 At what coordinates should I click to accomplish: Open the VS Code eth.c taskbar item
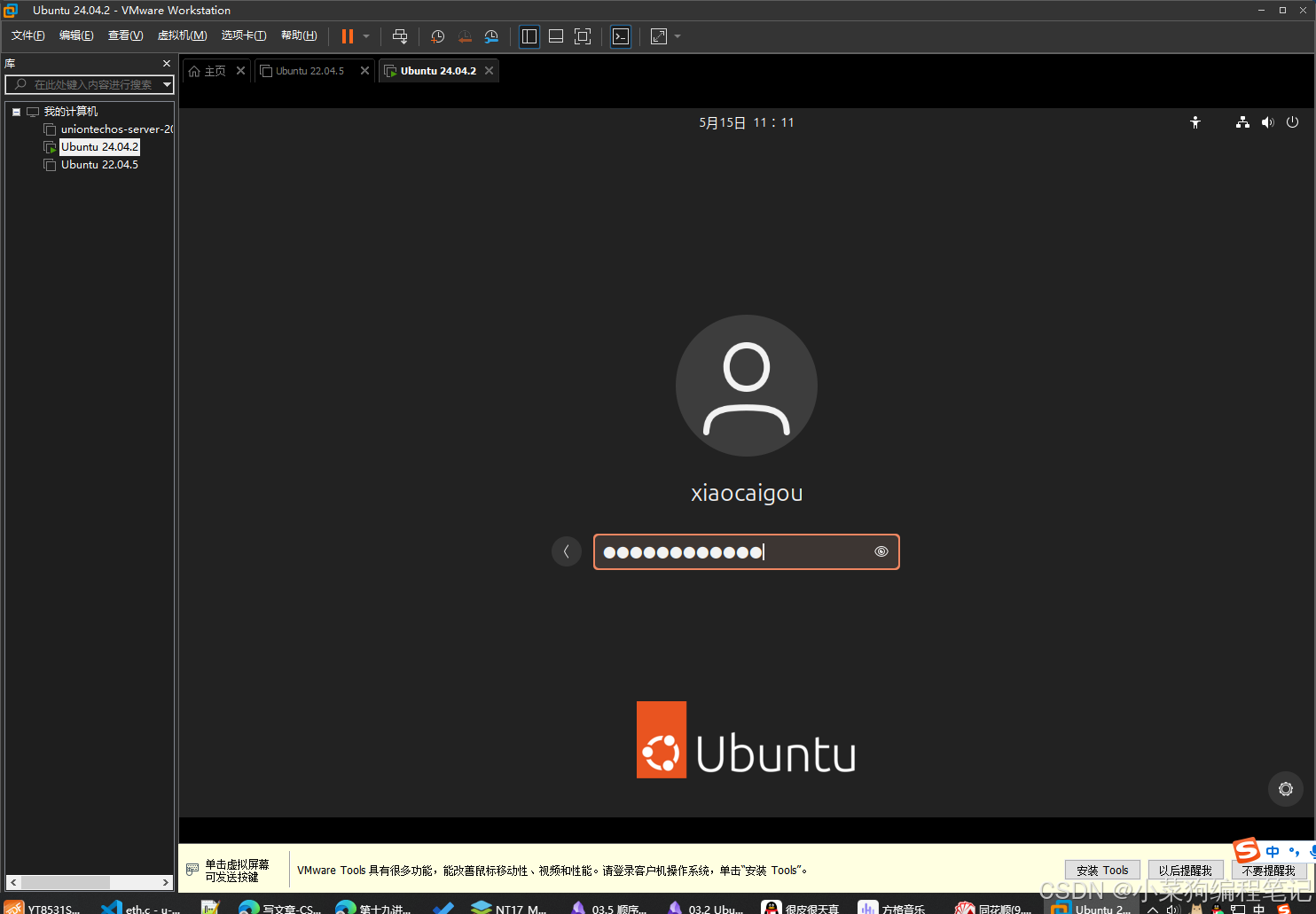pyautogui.click(x=142, y=907)
